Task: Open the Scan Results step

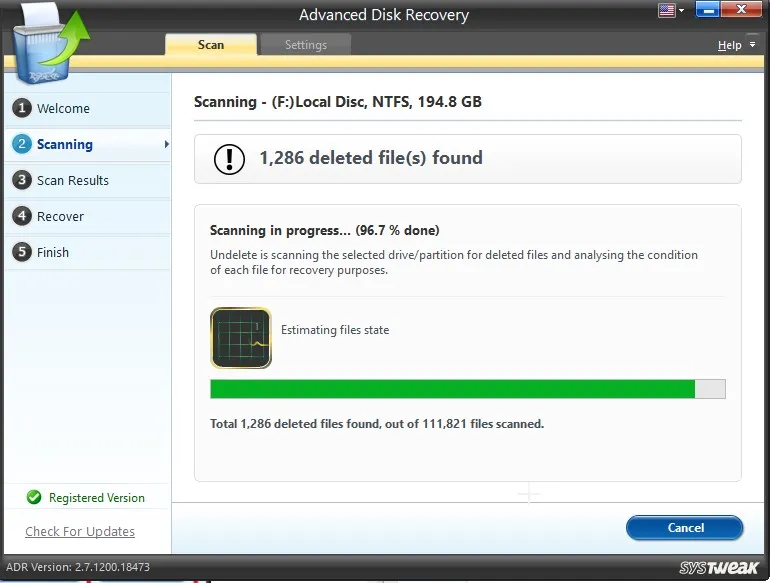Action: (88, 180)
